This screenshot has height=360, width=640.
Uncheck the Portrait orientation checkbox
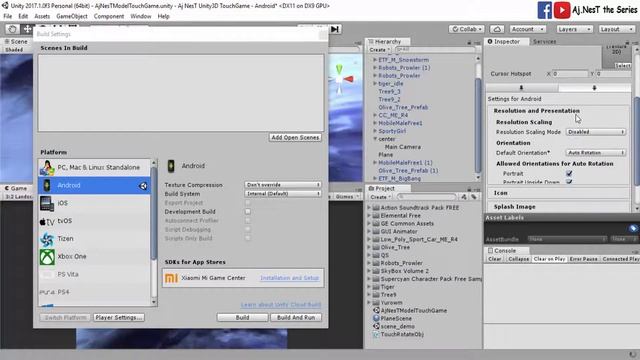click(x=569, y=173)
